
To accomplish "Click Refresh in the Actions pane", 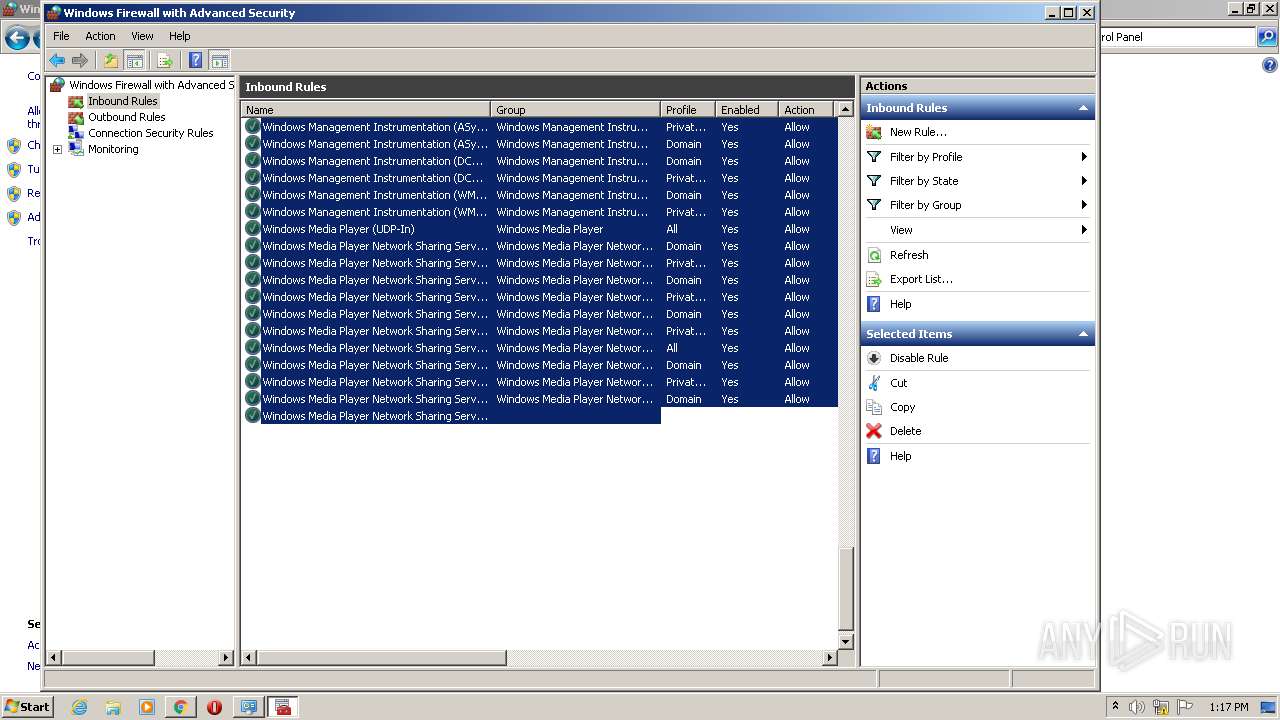I will (x=909, y=255).
